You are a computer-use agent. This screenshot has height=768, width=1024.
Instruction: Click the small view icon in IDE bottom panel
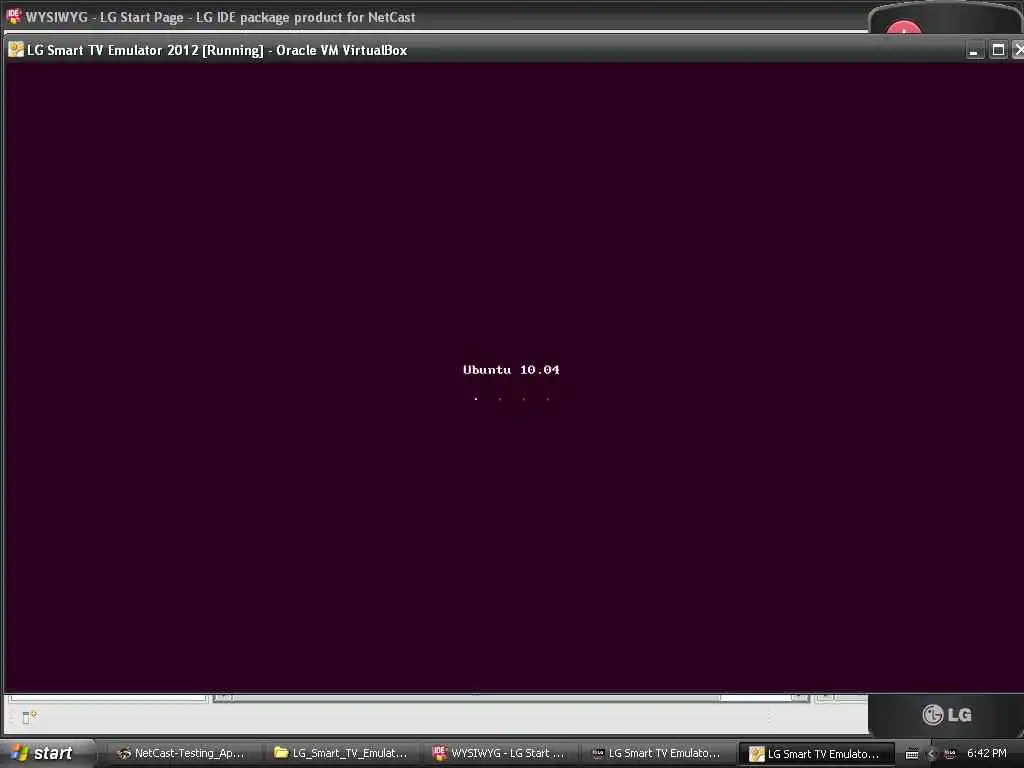[x=29, y=717]
